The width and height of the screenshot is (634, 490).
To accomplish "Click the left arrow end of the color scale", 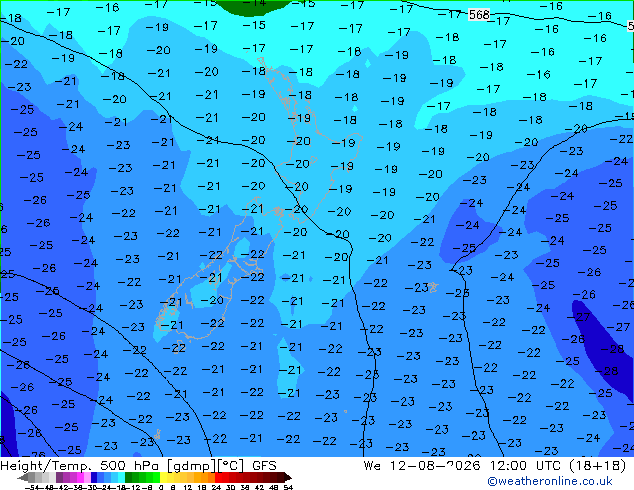I will [x=22, y=477].
